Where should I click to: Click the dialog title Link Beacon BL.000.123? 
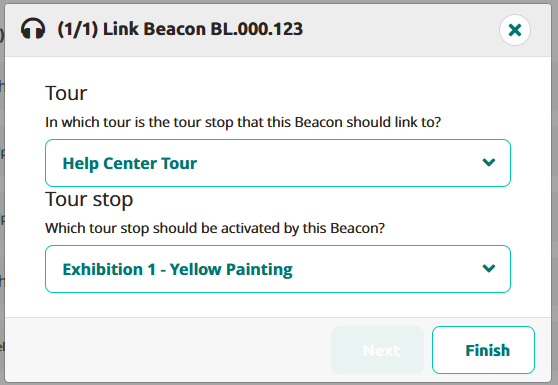180,29
